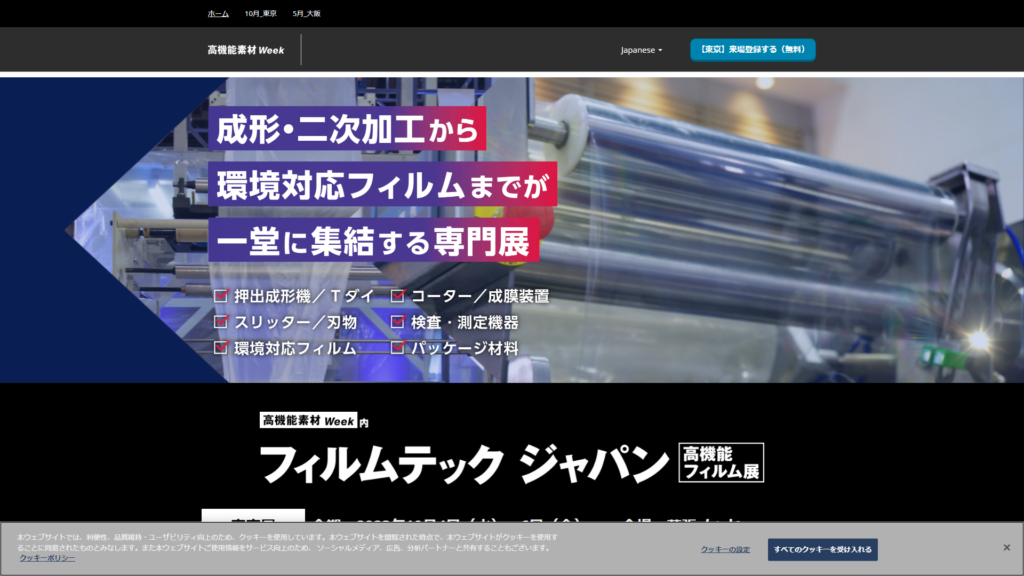Click the 一堂に集結する専門展 banner headline
The width and height of the screenshot is (1024, 576).
(x=374, y=240)
